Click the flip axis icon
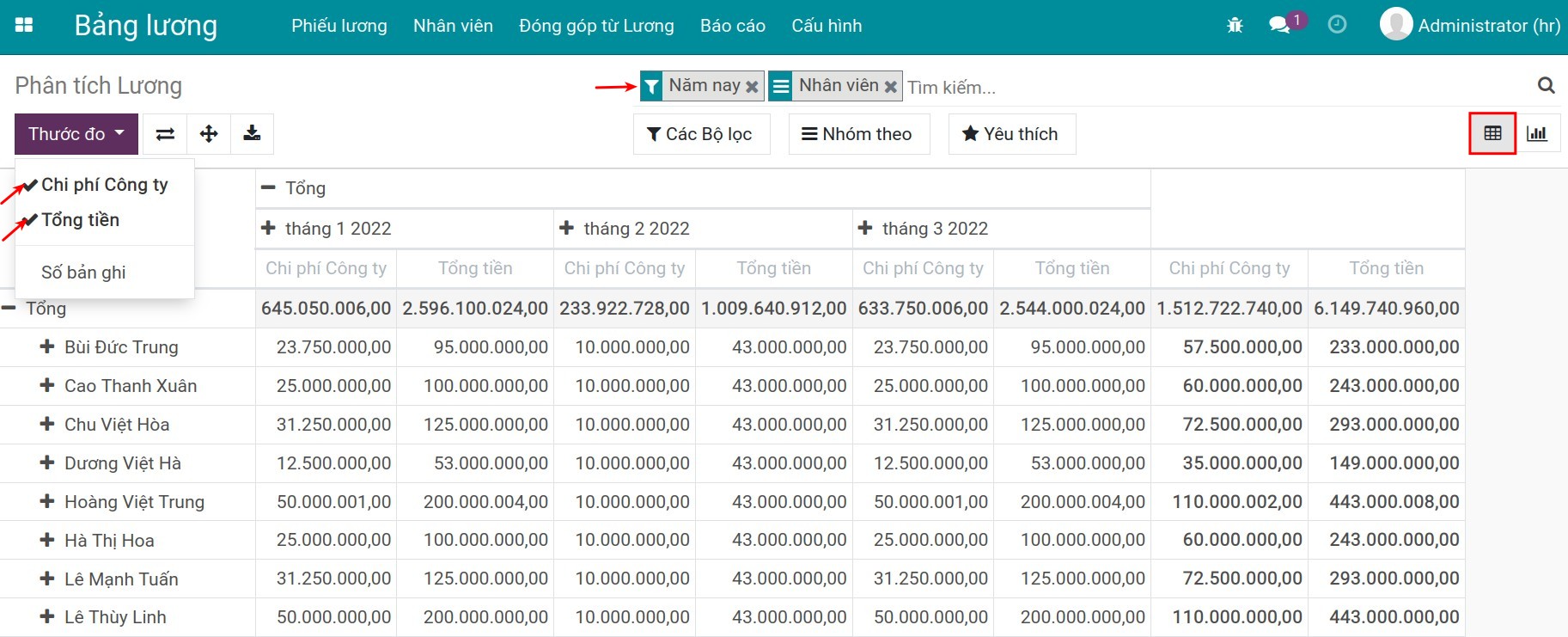This screenshot has width=1568, height=637. pos(165,134)
